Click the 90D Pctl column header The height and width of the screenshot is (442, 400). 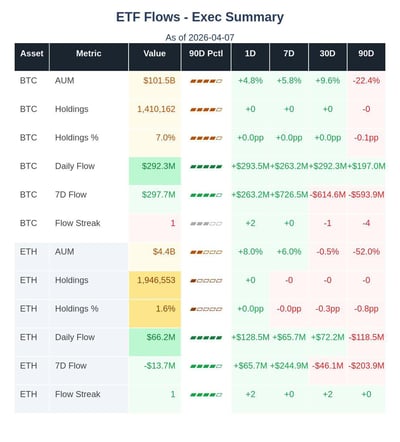click(206, 57)
